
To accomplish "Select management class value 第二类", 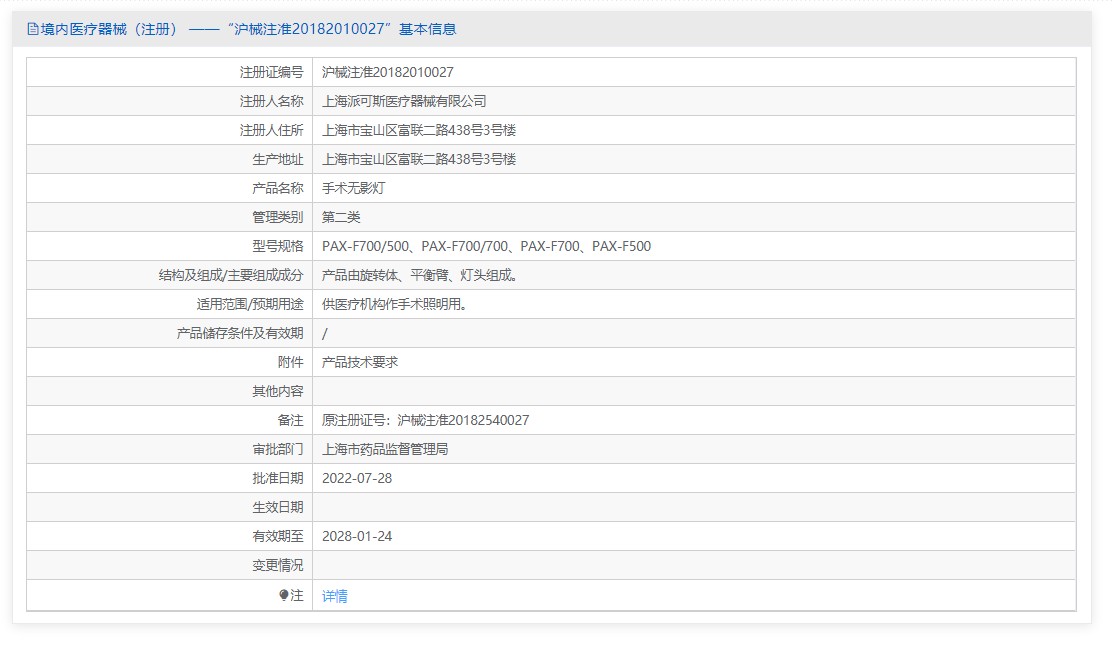I will (341, 218).
